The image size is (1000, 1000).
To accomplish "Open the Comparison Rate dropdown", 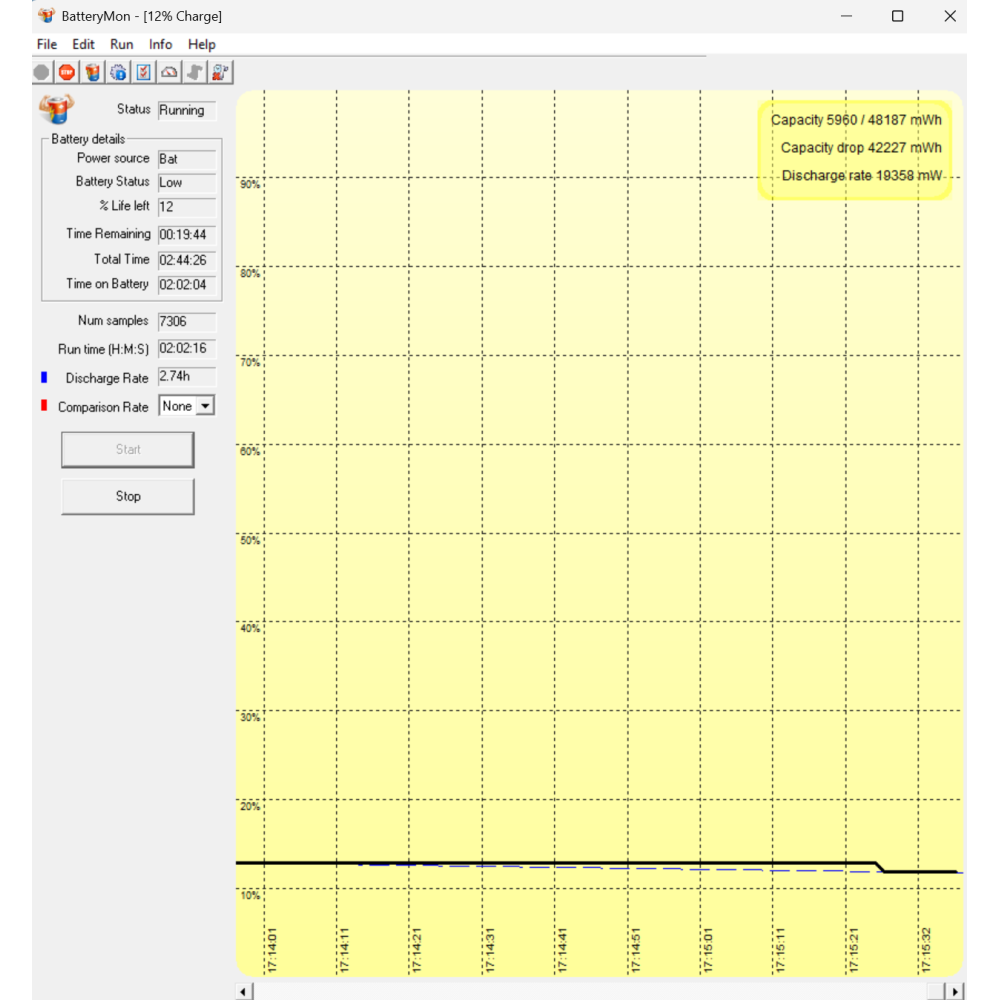I will [x=205, y=406].
